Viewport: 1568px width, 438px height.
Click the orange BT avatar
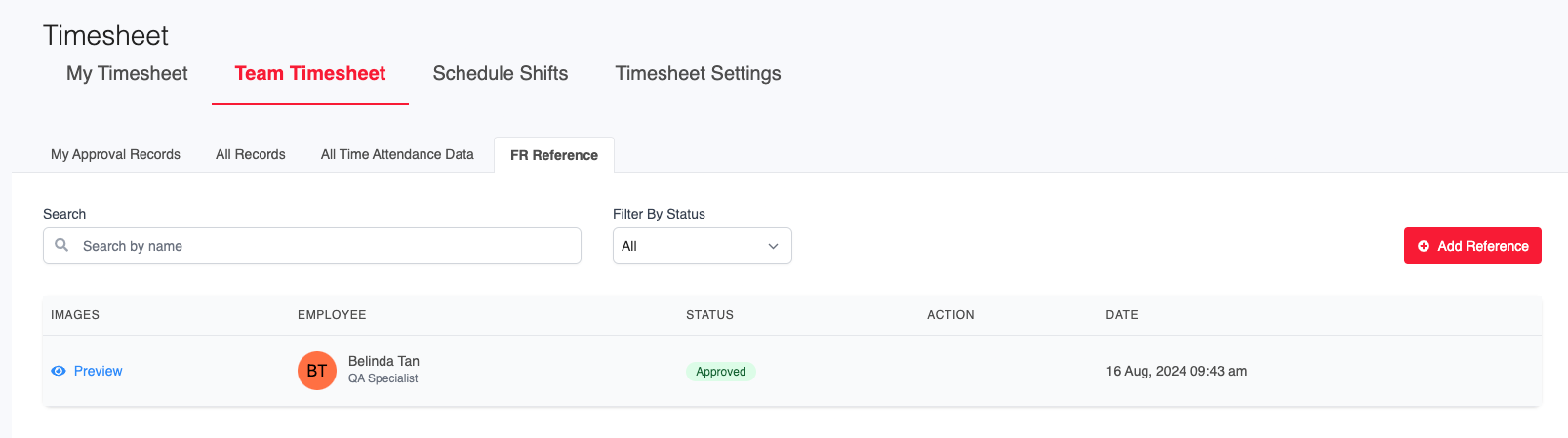click(x=317, y=371)
